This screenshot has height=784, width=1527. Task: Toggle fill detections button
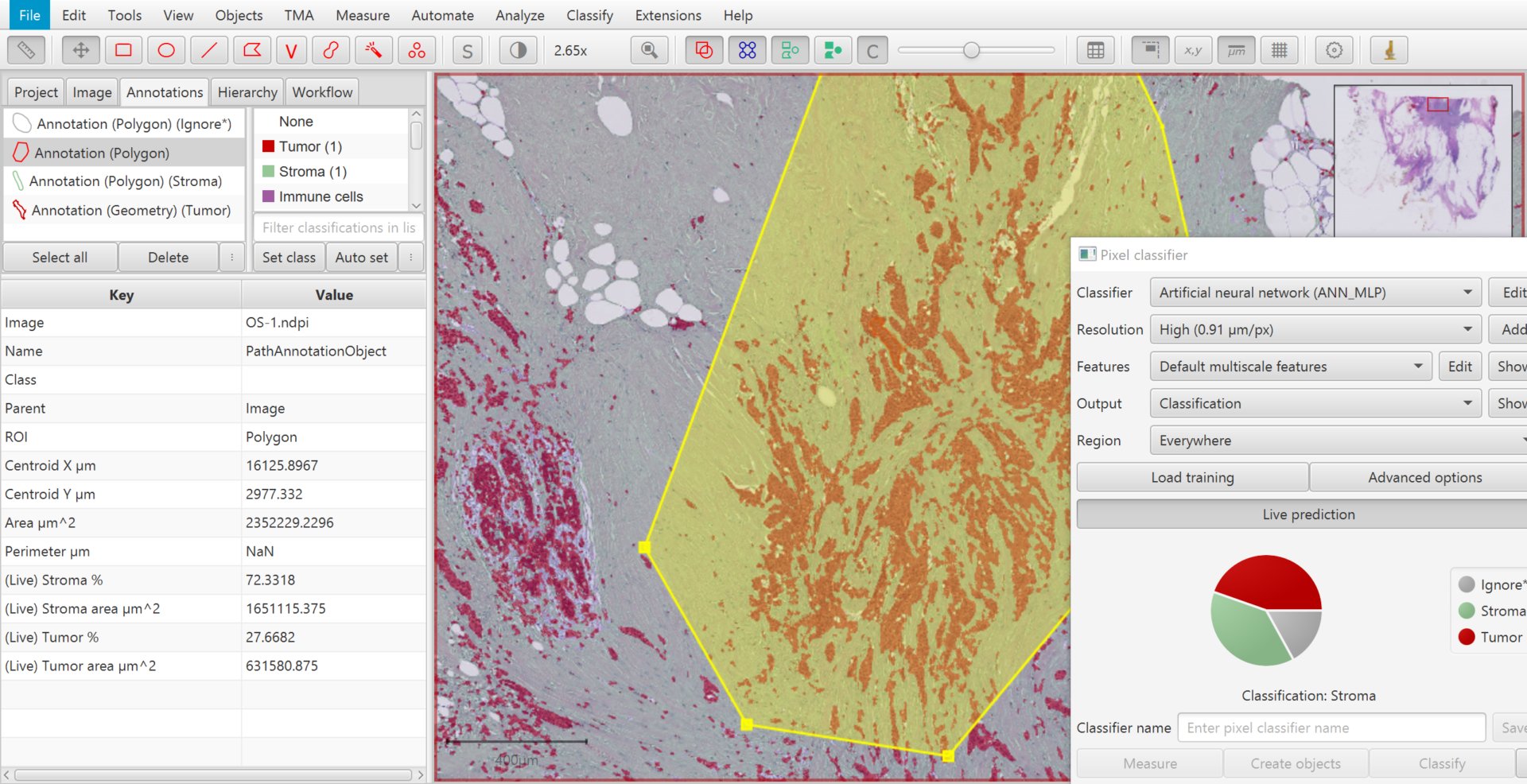coord(833,50)
